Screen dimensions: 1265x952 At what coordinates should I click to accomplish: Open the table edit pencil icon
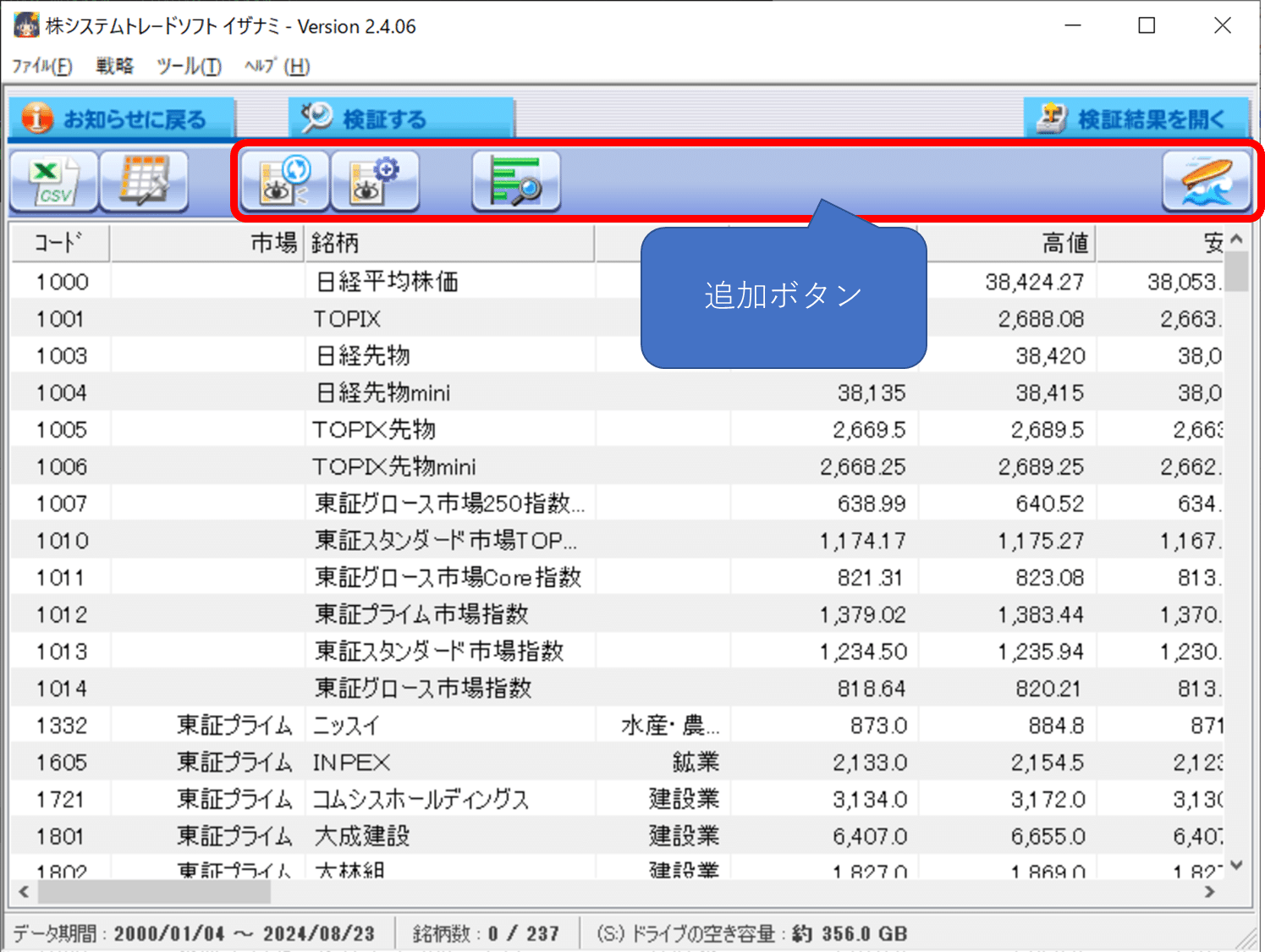point(143,181)
